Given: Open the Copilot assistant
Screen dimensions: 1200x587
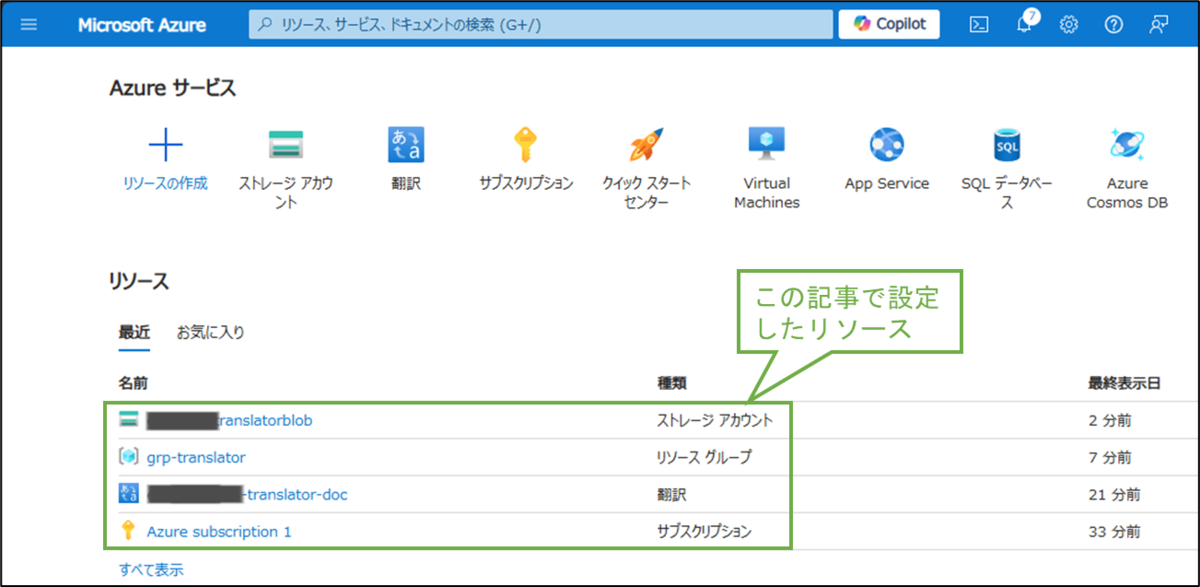Looking at the screenshot, I should [889, 24].
